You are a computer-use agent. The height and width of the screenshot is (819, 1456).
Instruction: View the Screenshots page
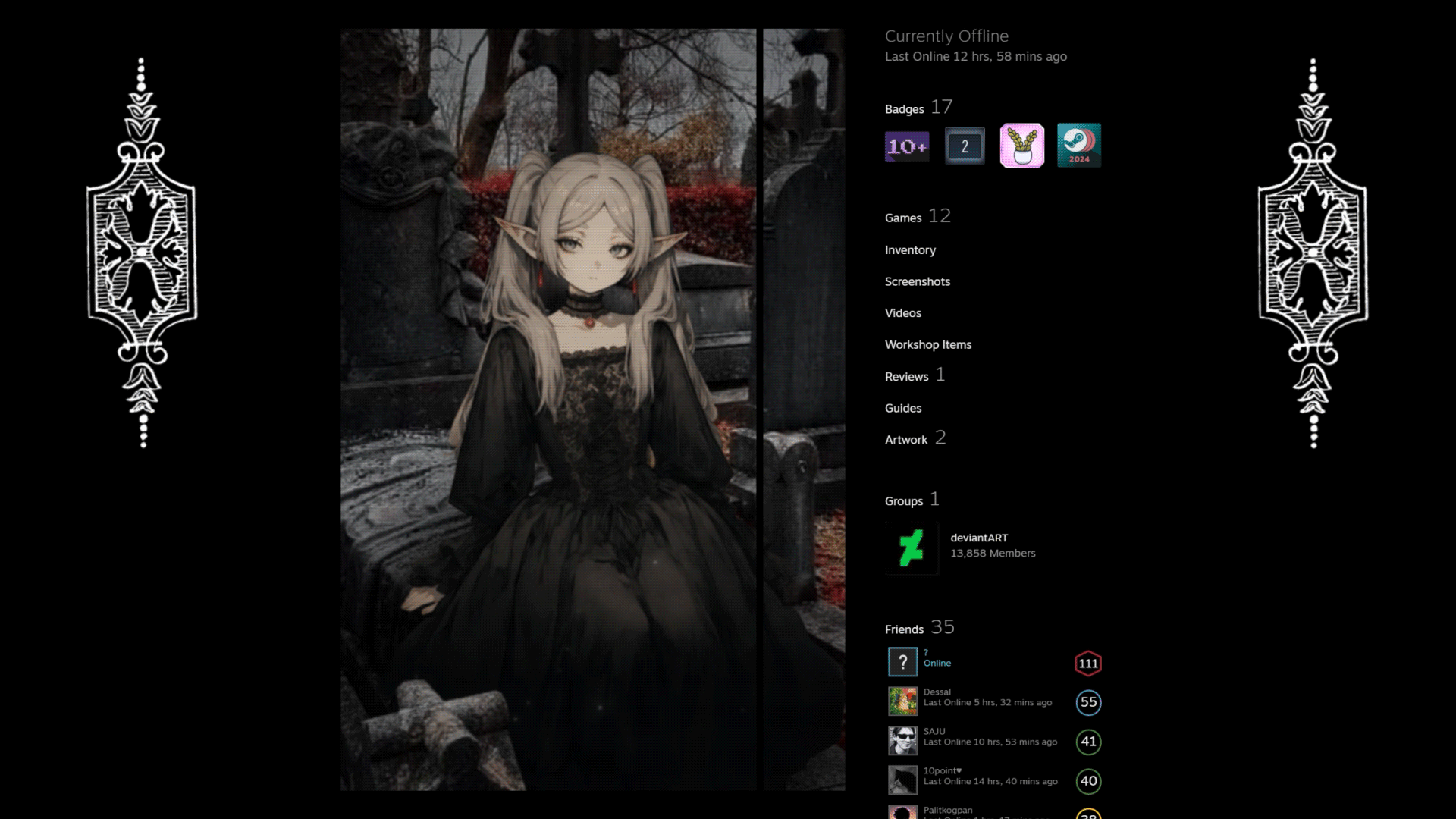(x=917, y=281)
